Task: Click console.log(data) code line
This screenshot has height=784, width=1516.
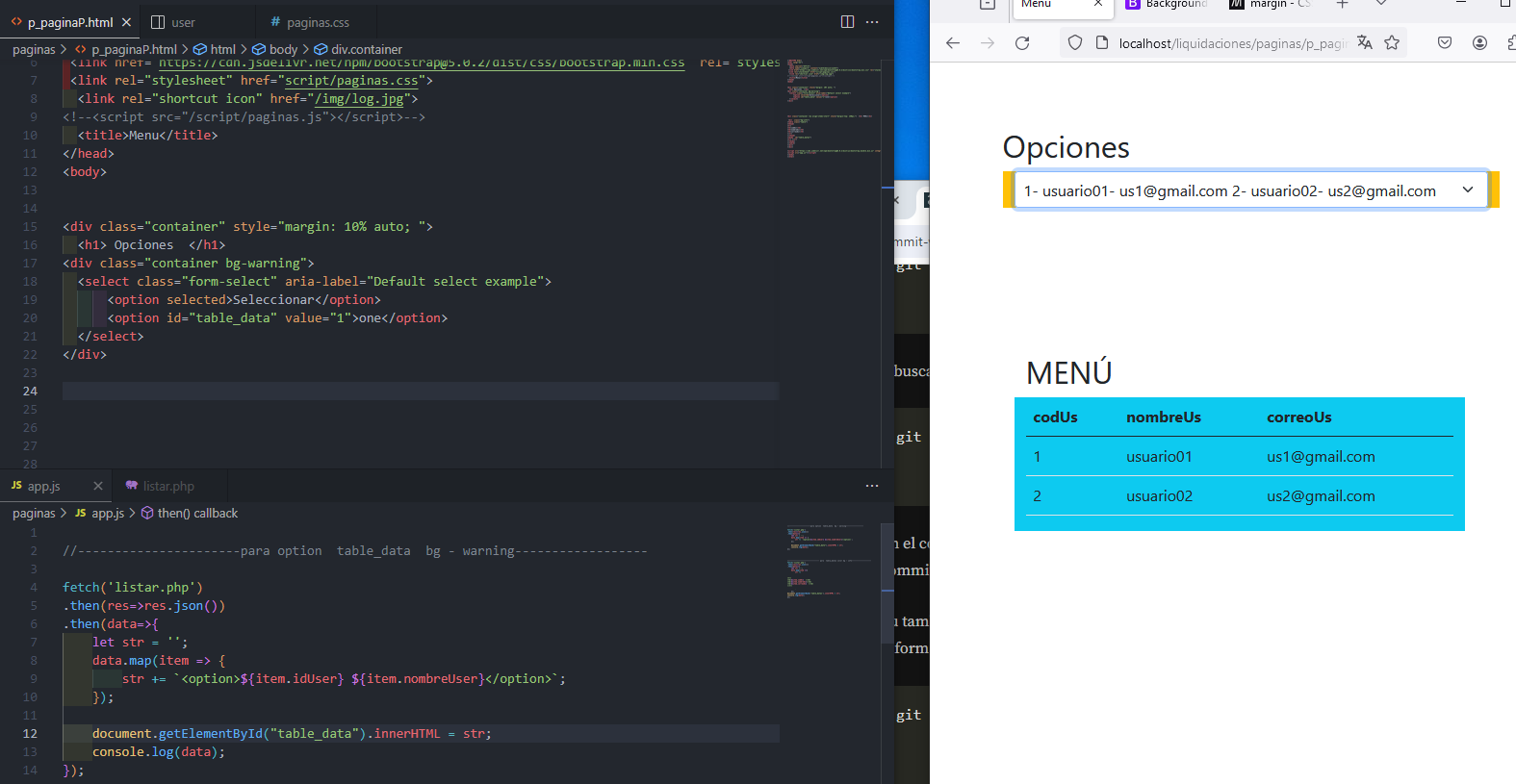Action: 159,751
